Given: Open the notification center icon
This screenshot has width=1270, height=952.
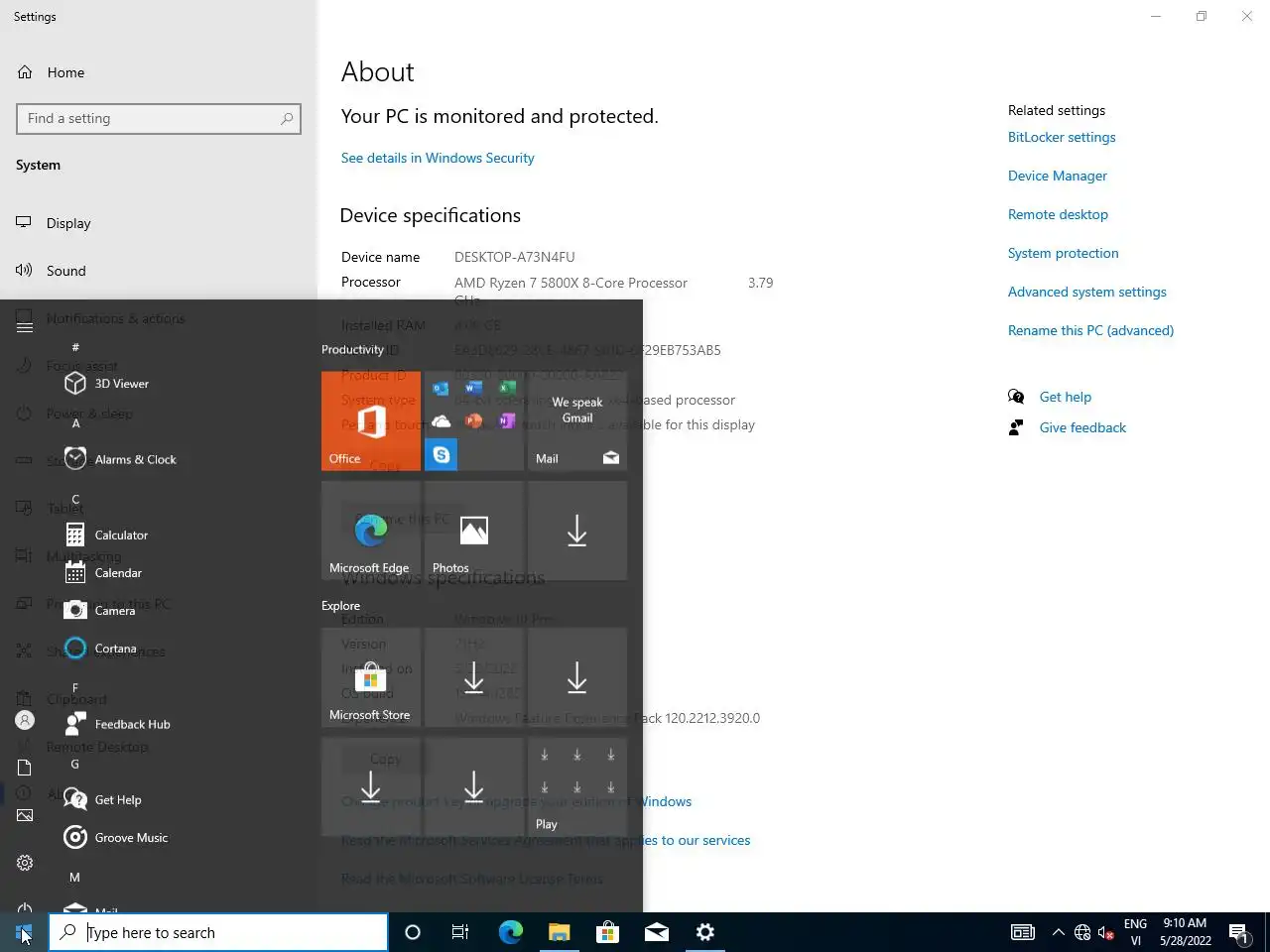Looking at the screenshot, I should tap(1238, 932).
